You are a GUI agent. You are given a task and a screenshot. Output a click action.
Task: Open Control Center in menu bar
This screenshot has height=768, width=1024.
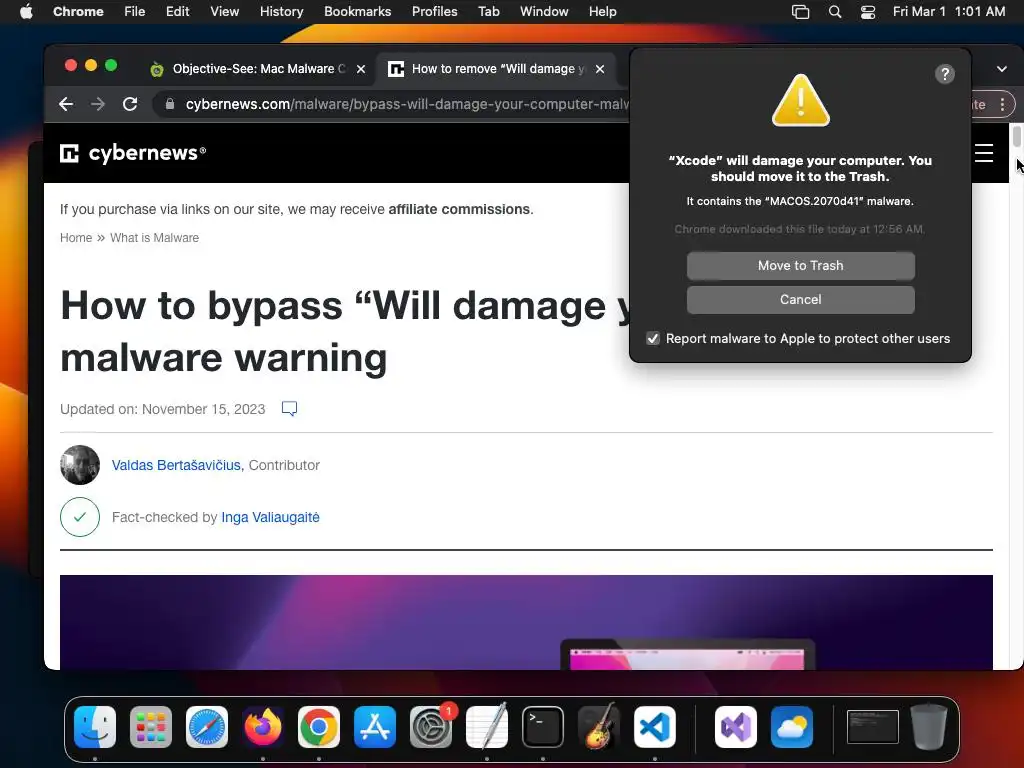[x=868, y=11]
